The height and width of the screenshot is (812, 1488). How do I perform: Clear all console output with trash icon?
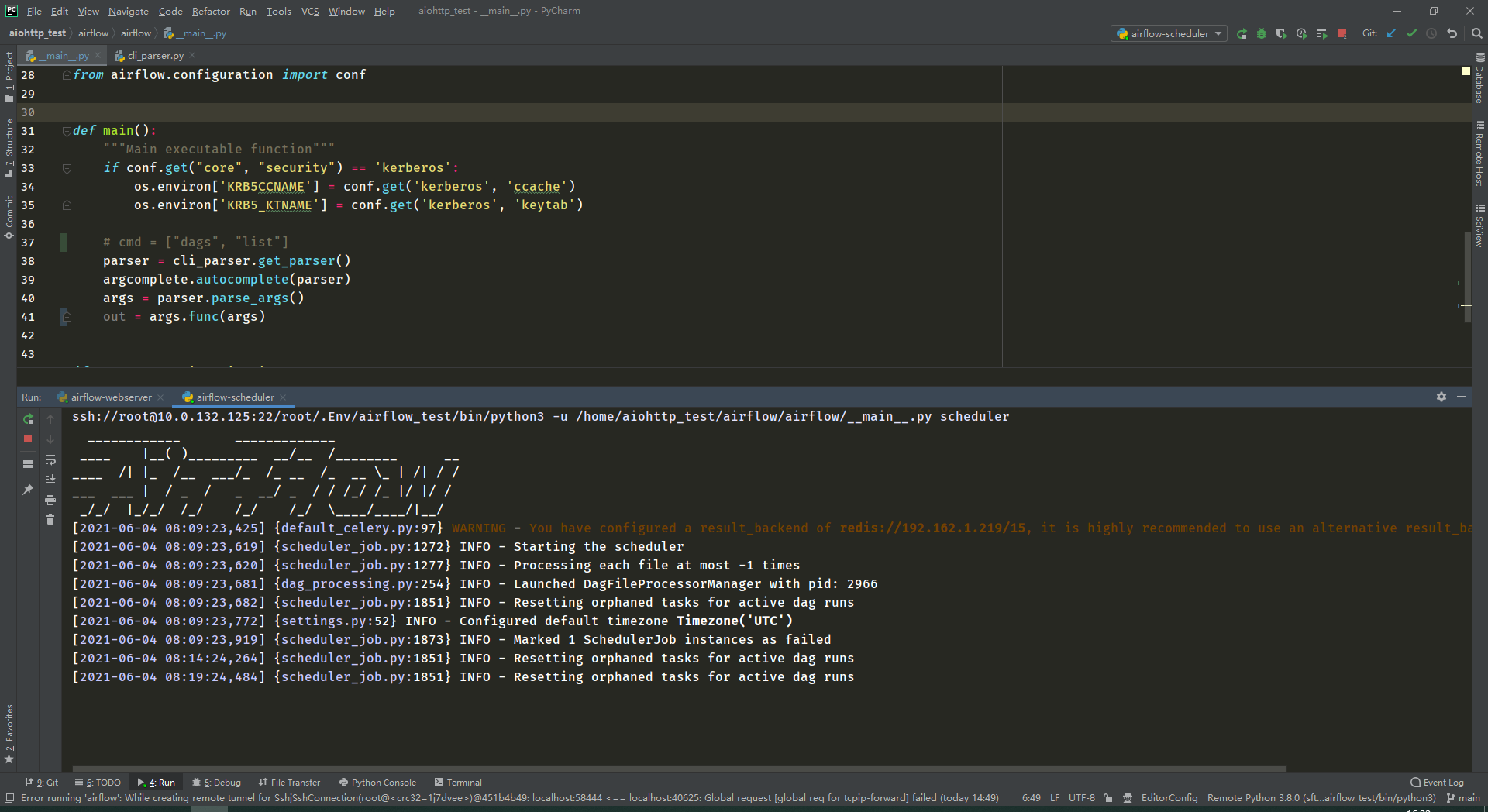[50, 520]
